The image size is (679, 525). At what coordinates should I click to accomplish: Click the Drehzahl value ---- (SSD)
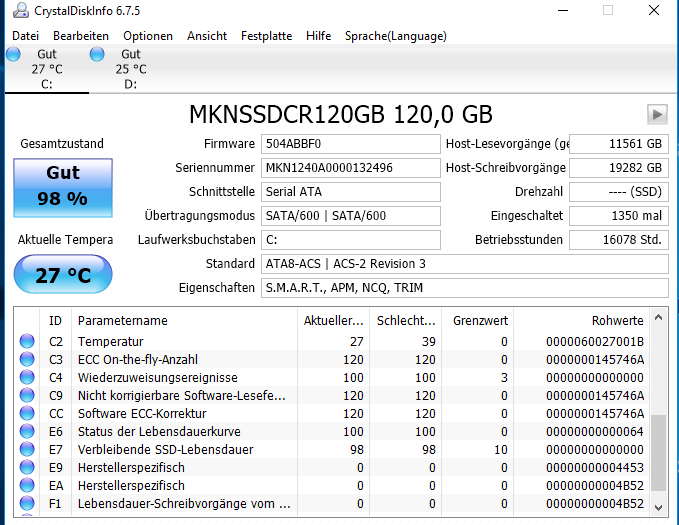click(x=619, y=192)
